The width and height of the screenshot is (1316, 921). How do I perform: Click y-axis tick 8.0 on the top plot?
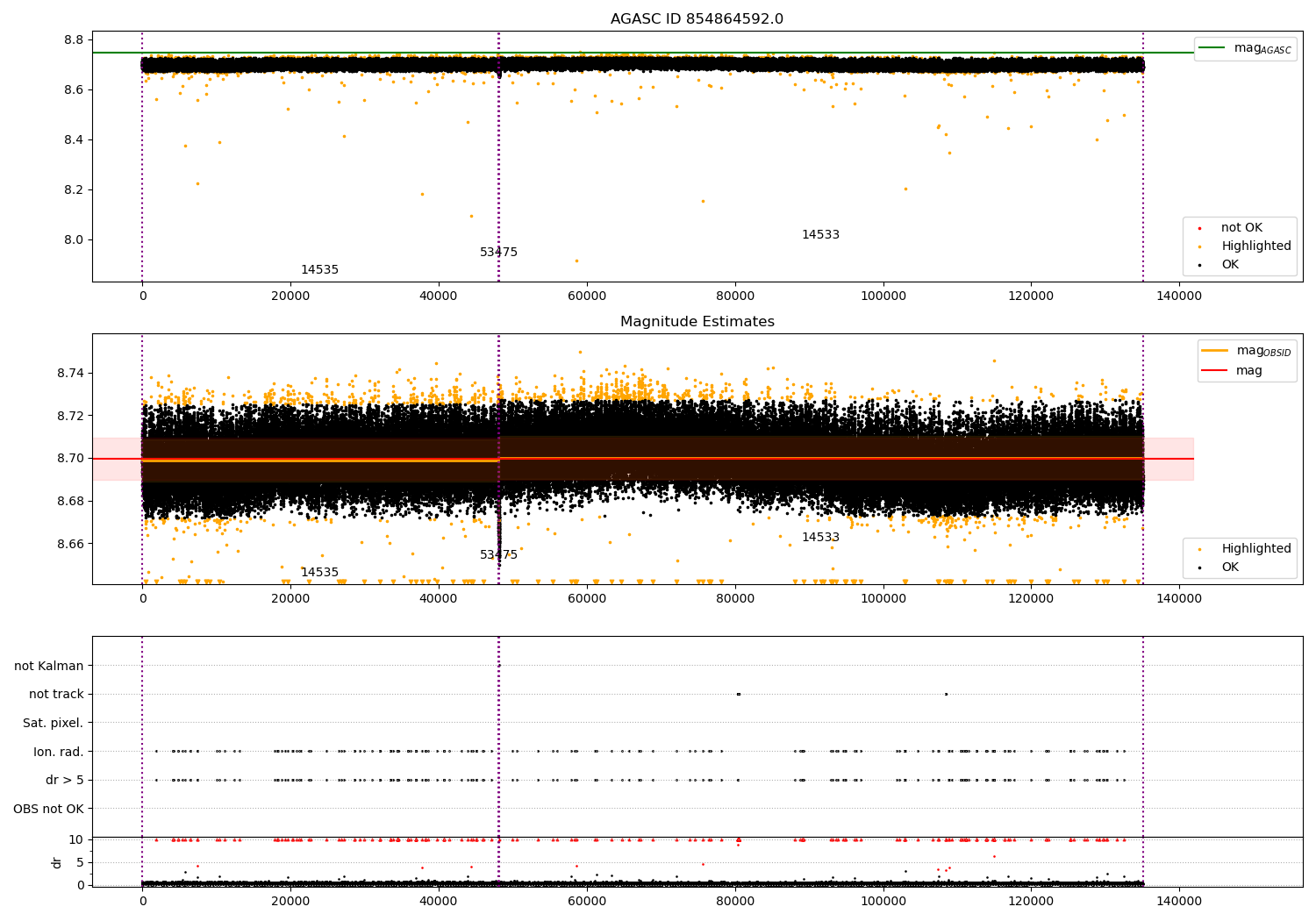(75, 240)
